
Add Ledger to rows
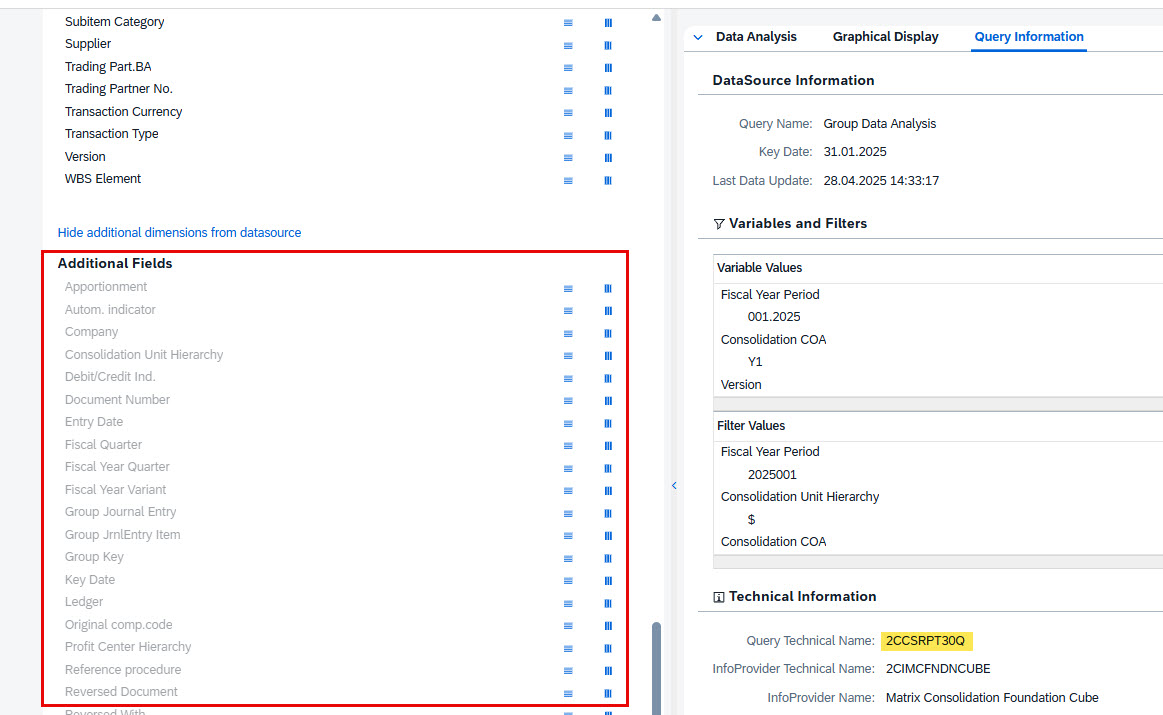568,603
